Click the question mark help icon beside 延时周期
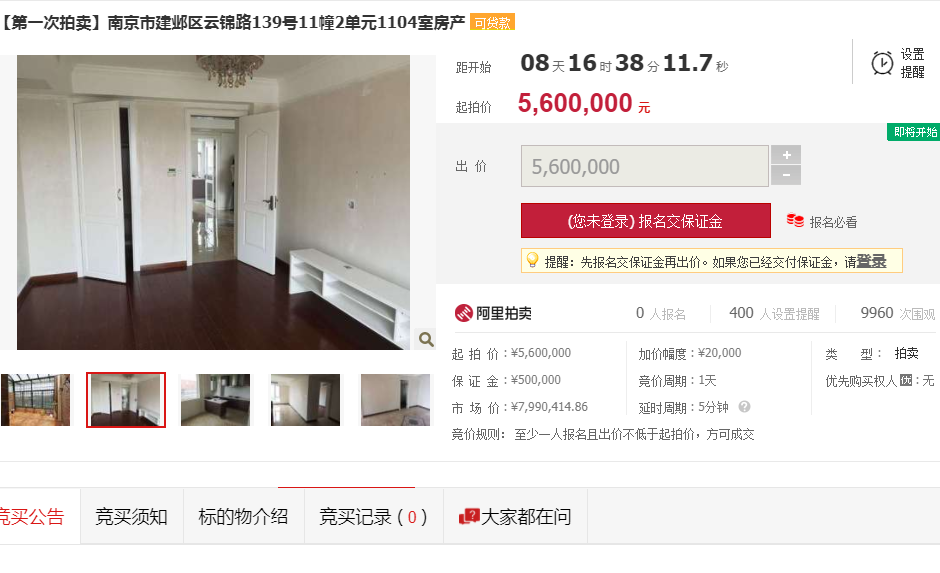The image size is (940, 573). [x=745, y=407]
